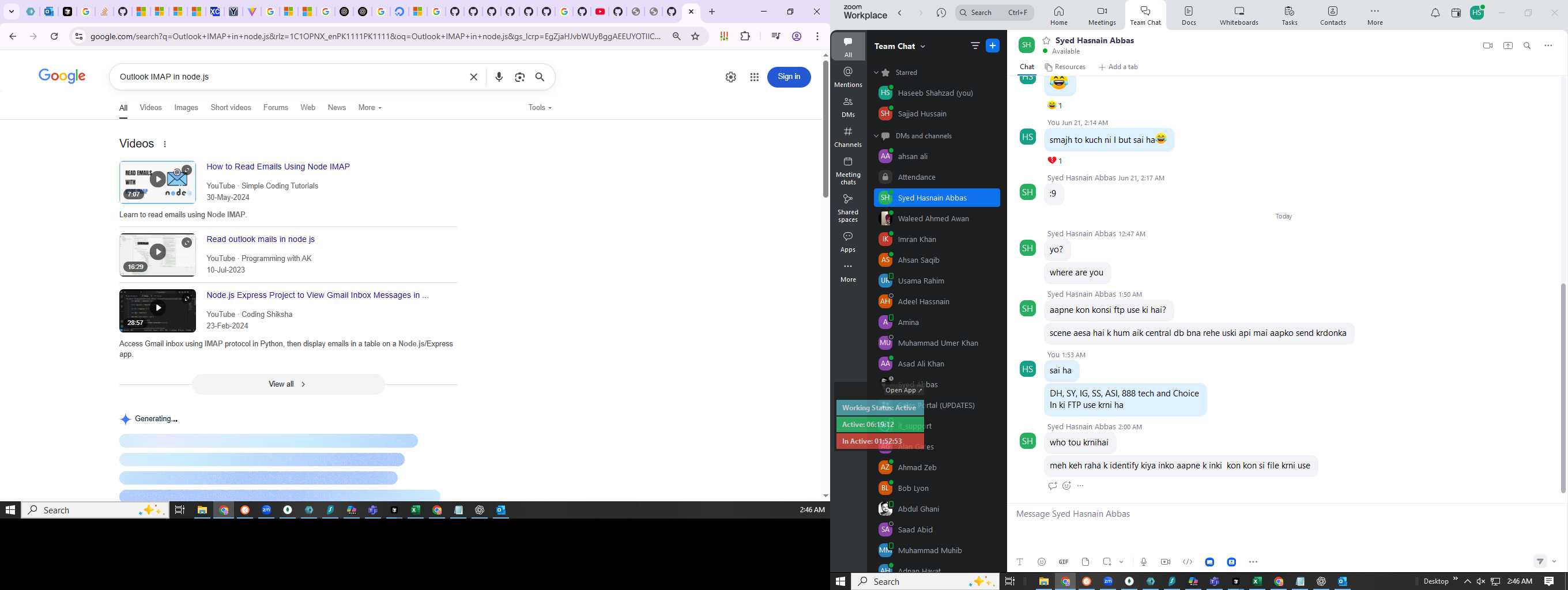The image size is (1568, 590).
Task: Open Channels in Zoom sidebar
Action: tap(848, 137)
